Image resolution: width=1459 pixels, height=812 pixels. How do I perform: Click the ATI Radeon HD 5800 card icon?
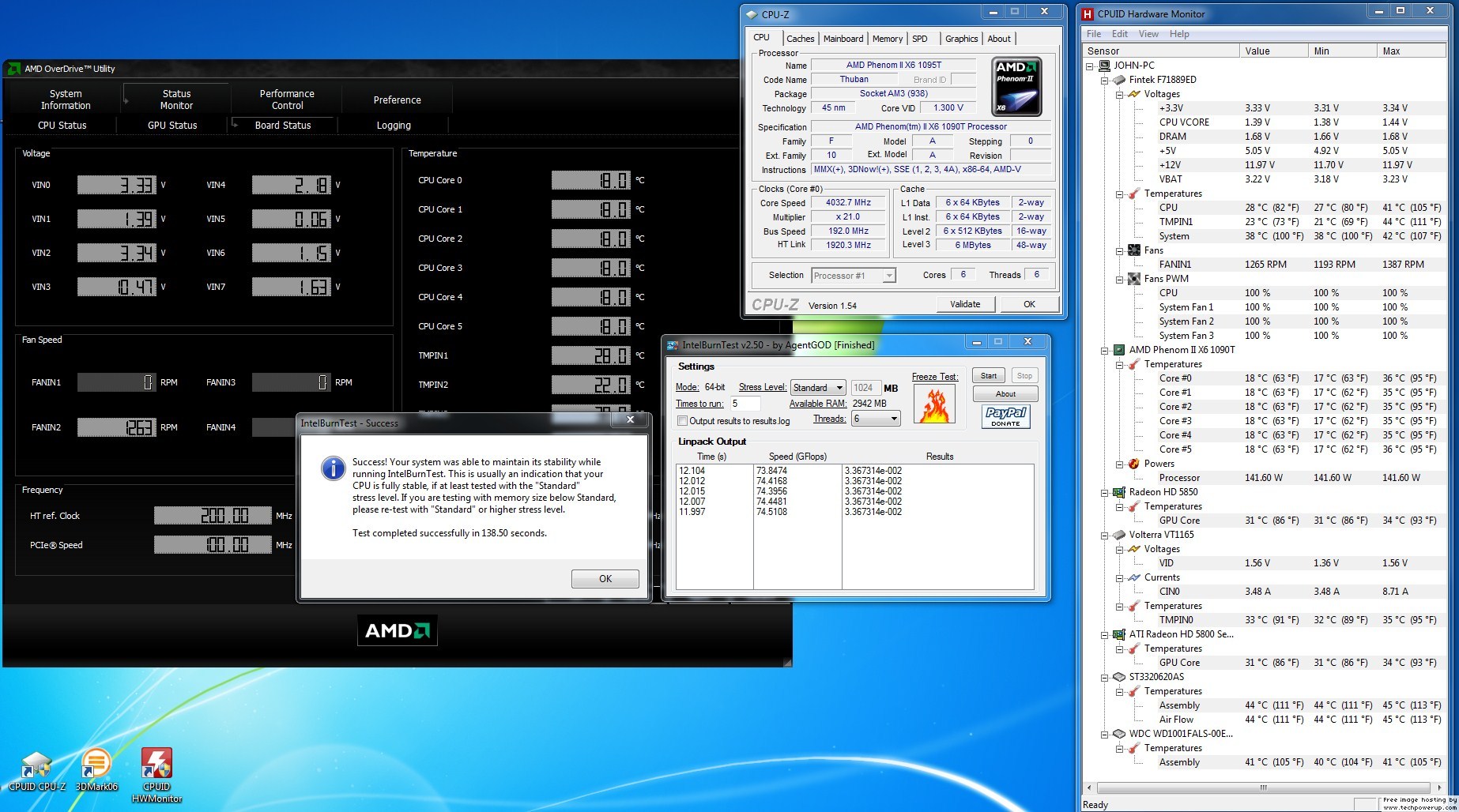tap(1119, 634)
